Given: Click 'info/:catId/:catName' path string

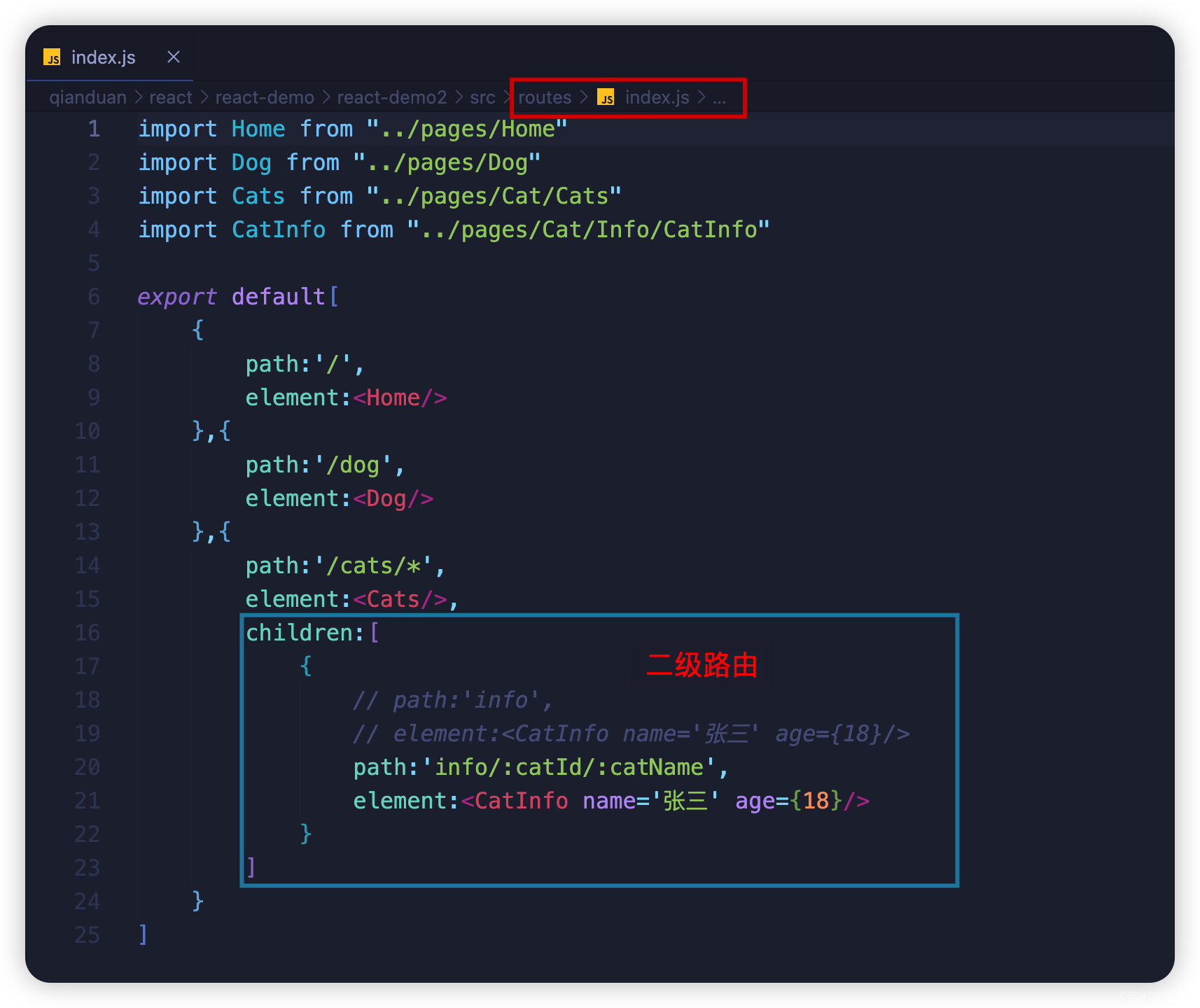Looking at the screenshot, I should tap(568, 767).
